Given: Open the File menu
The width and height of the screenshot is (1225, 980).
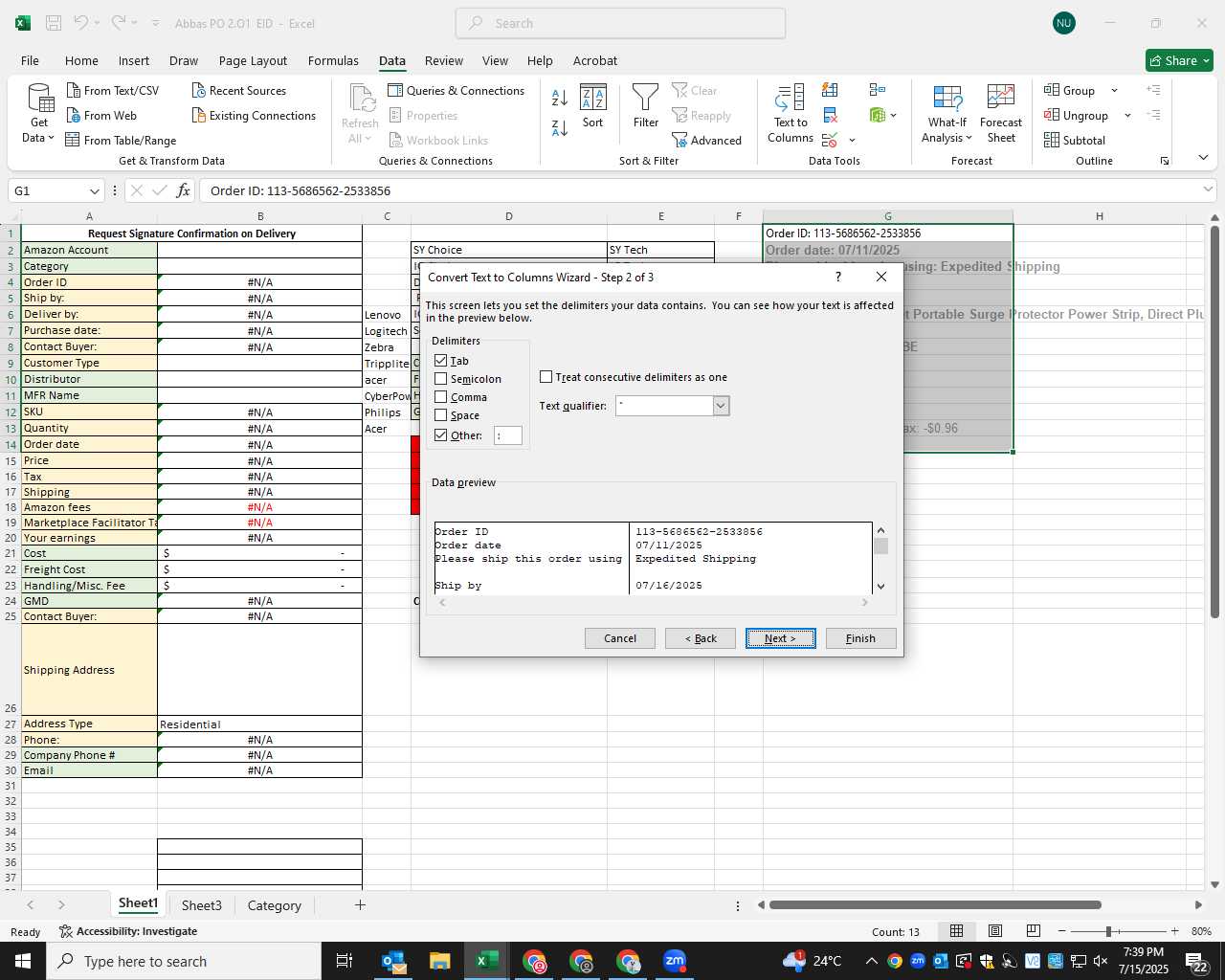Looking at the screenshot, I should [x=30, y=60].
